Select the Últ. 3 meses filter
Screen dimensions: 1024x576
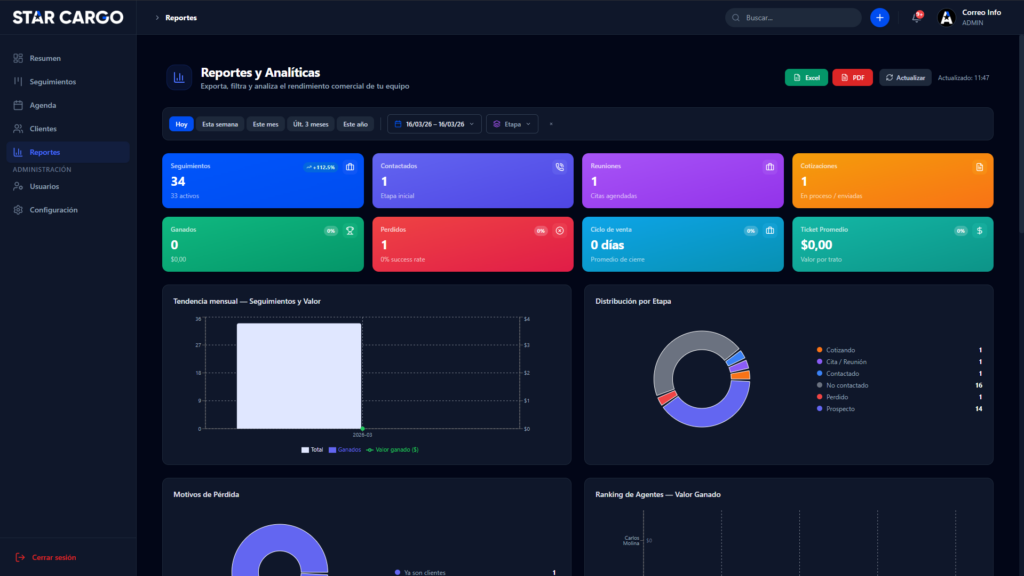click(x=311, y=124)
